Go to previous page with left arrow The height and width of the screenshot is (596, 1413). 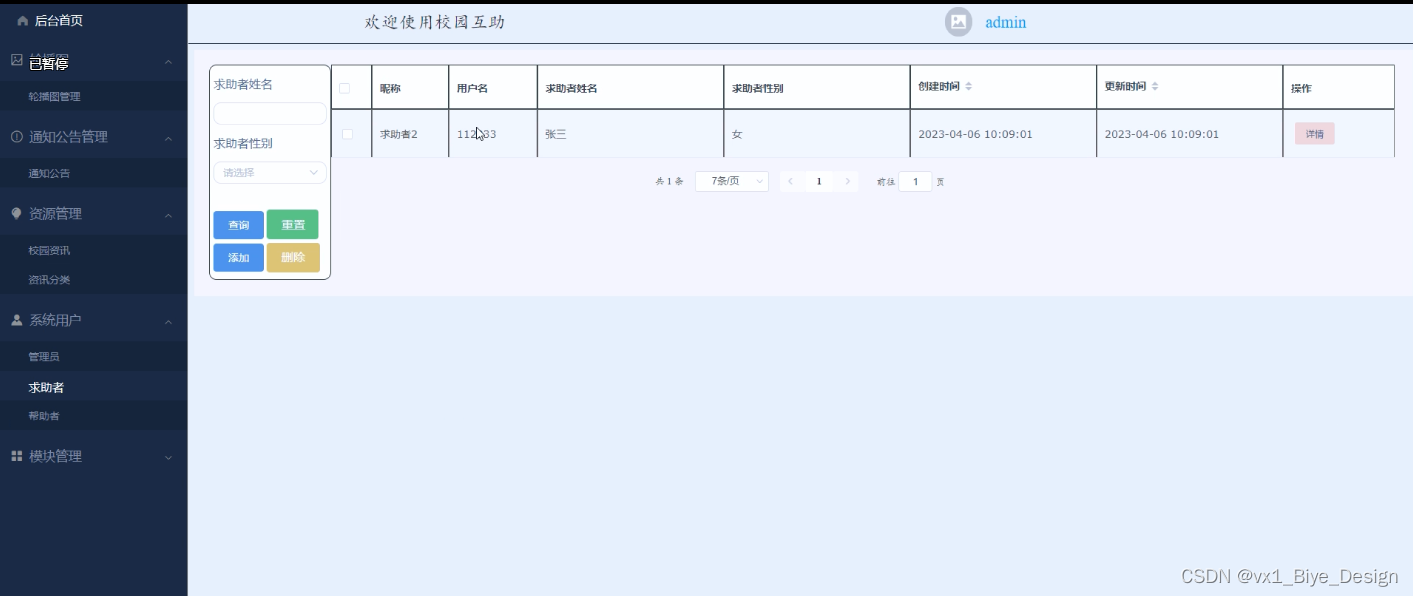[790, 181]
